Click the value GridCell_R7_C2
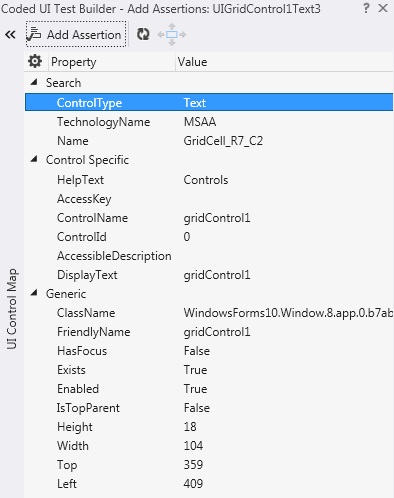Image resolution: width=394 pixels, height=498 pixels. [223, 141]
